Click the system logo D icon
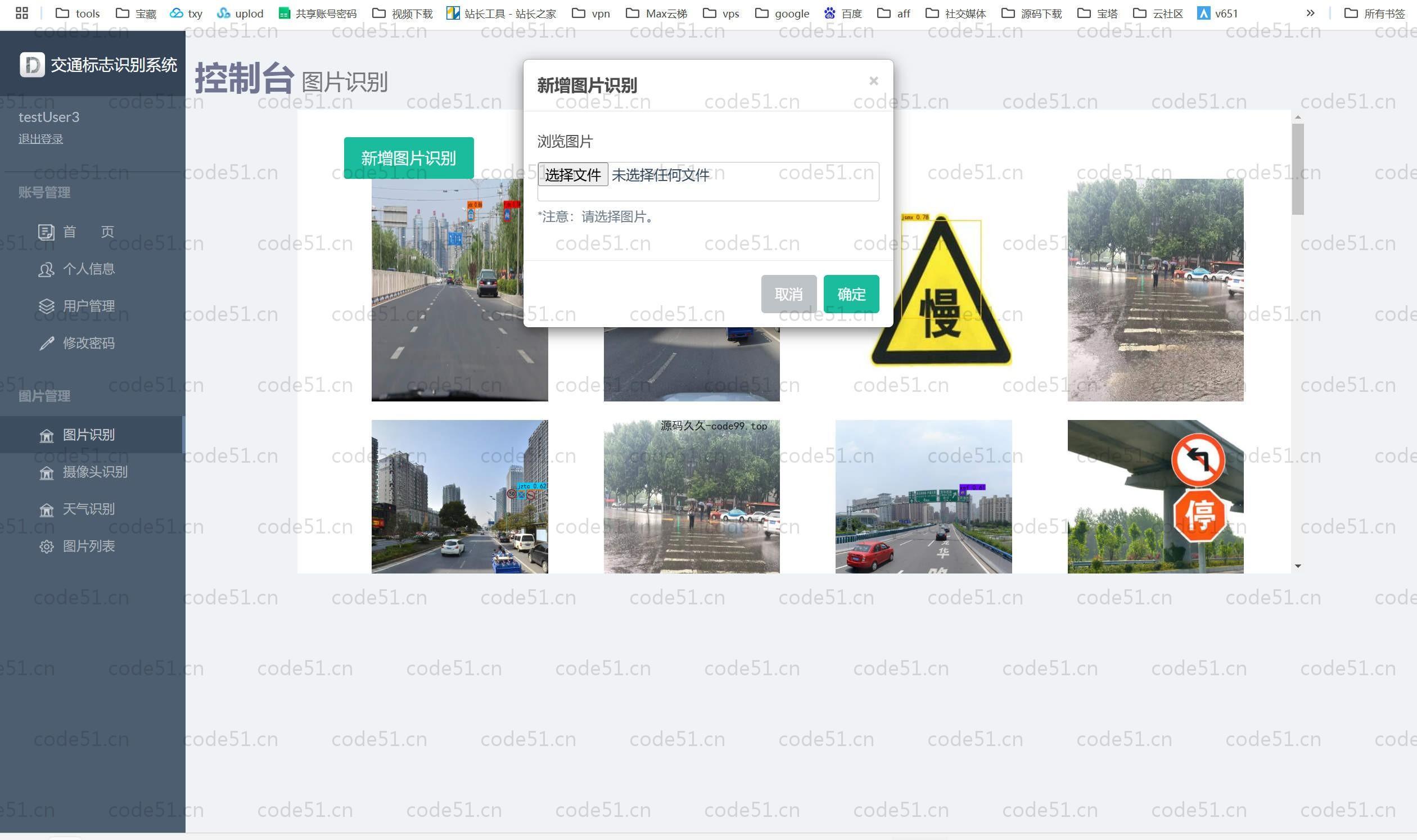Screen dimensions: 1417x840 tap(32, 65)
